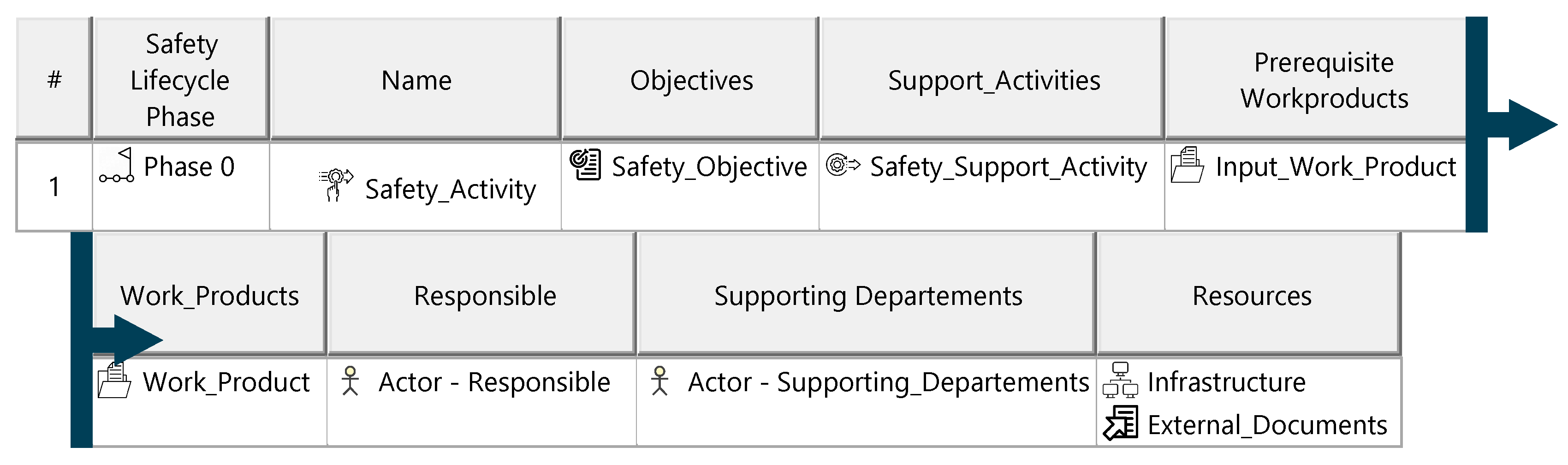This screenshot has width=1568, height=465.
Task: Select the Responsible column header
Action: click(x=485, y=295)
